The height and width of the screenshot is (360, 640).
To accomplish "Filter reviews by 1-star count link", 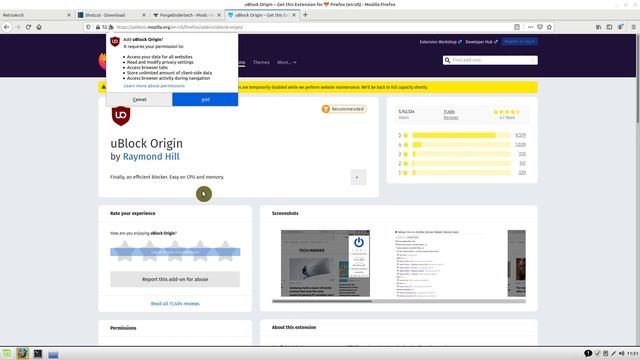I will [x=522, y=173].
